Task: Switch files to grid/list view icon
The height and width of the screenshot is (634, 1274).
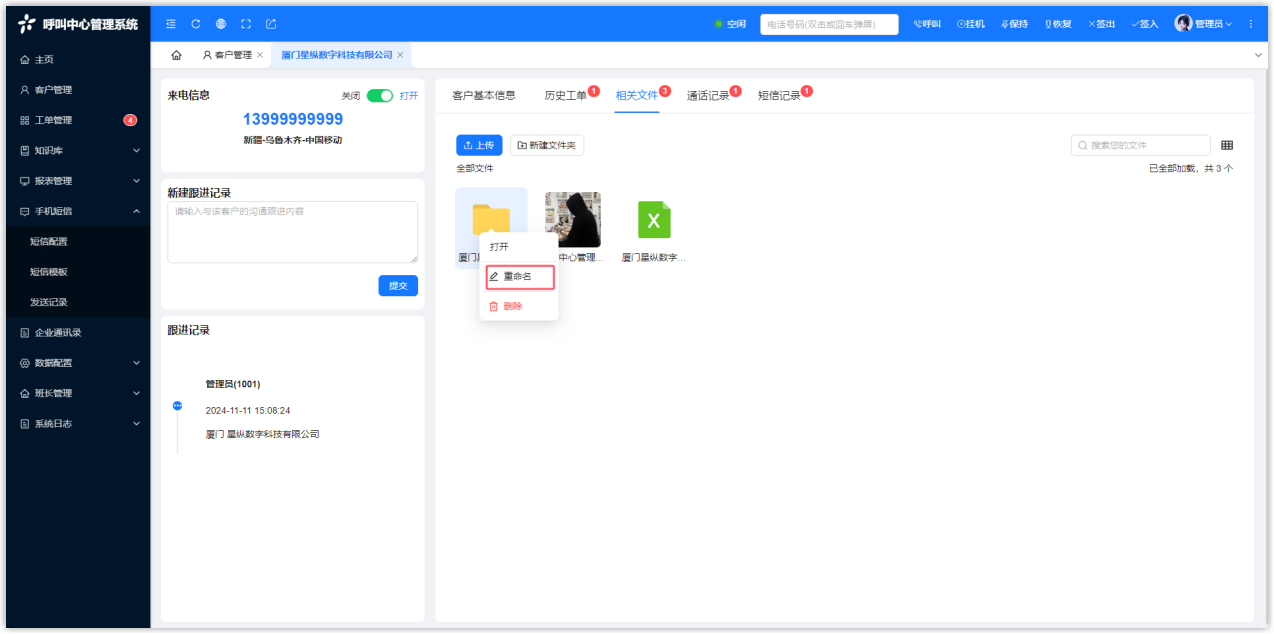Action: [1227, 146]
